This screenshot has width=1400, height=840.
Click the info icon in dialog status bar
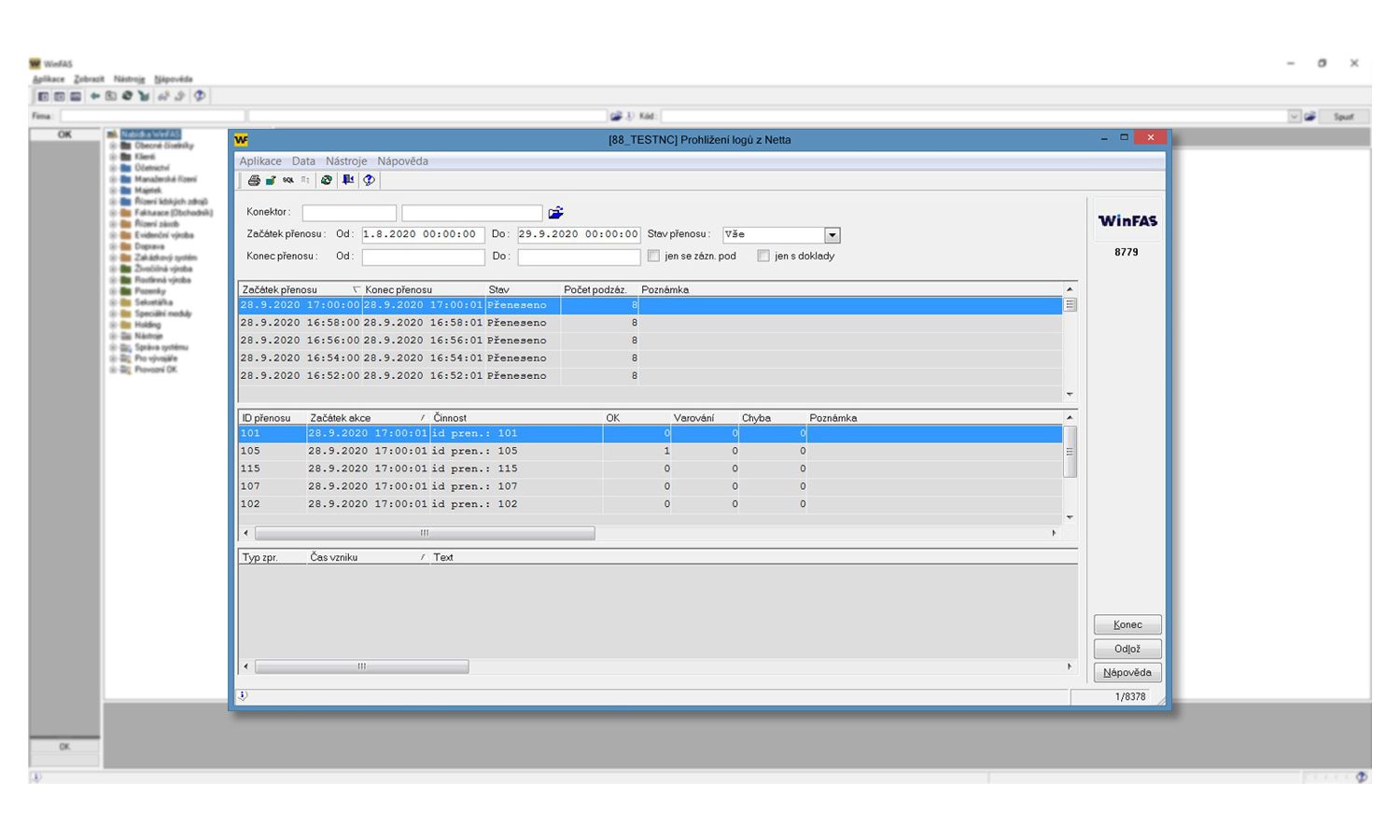243,695
